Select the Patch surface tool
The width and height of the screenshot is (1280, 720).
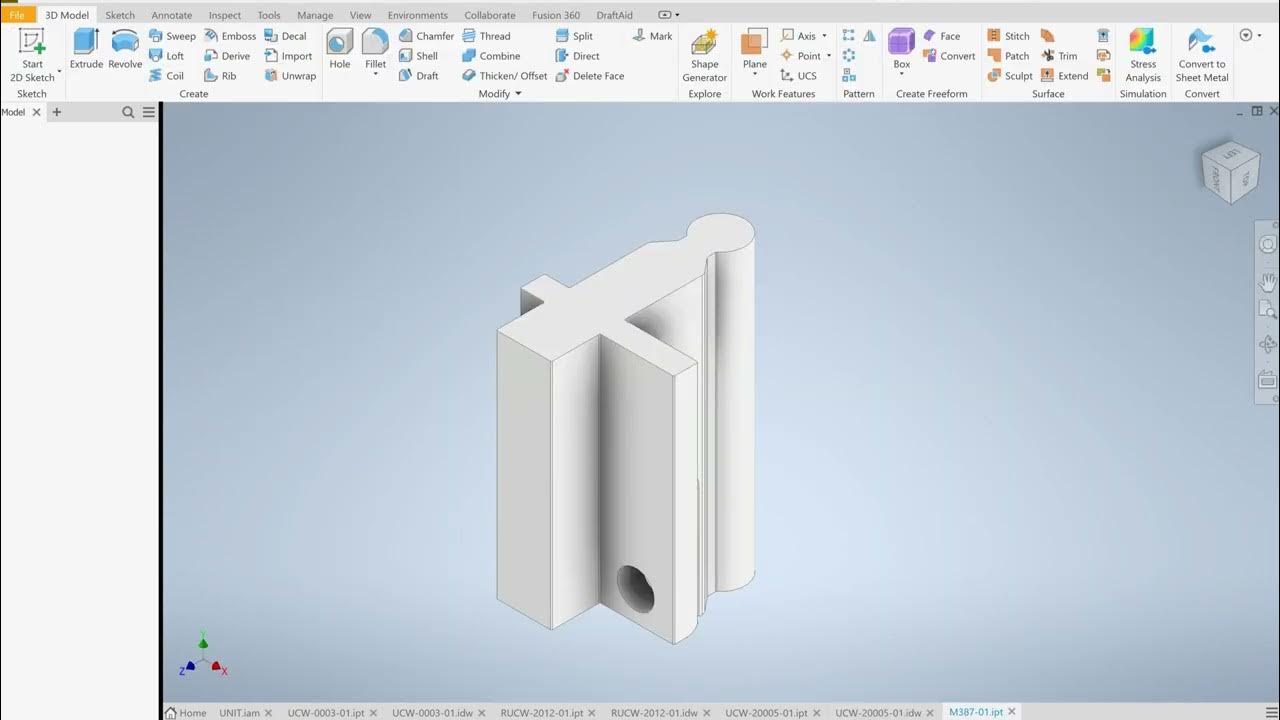[1008, 56]
